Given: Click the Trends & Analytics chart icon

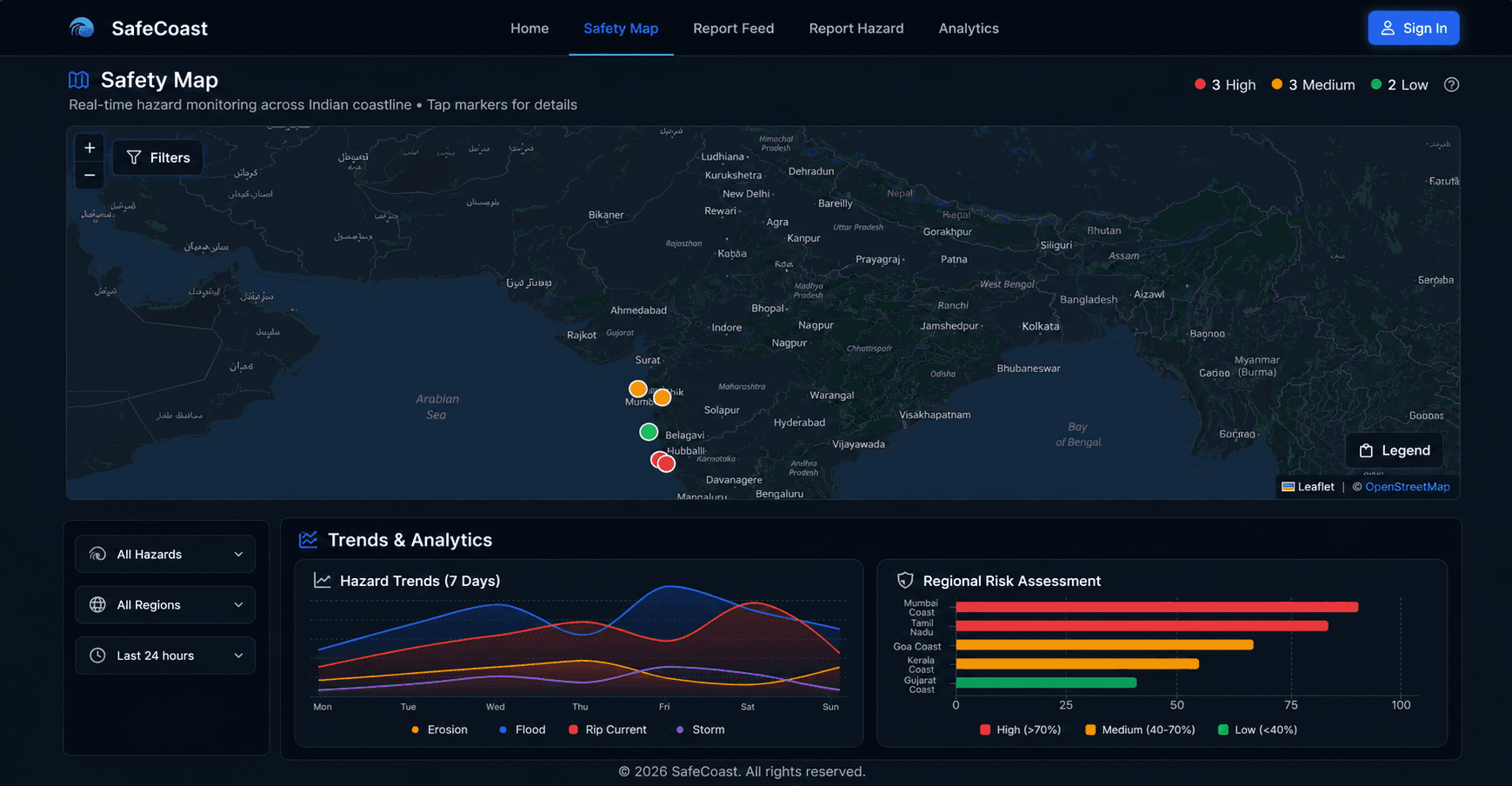Looking at the screenshot, I should point(308,540).
